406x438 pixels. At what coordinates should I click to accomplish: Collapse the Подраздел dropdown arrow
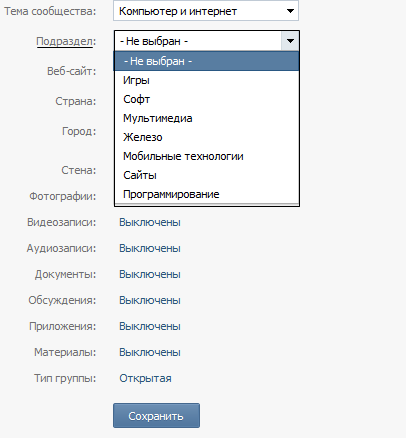[x=290, y=41]
